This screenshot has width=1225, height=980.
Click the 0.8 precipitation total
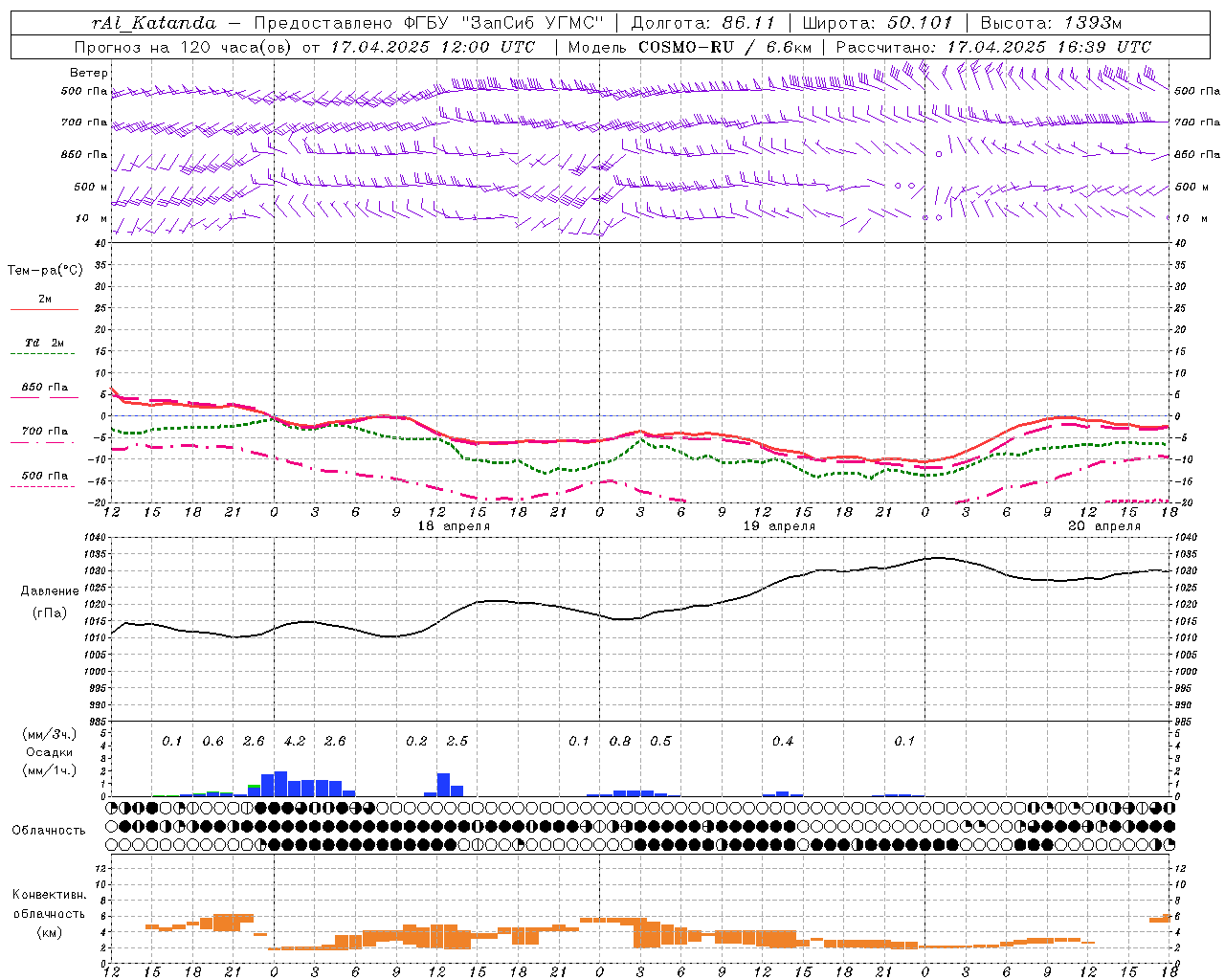click(x=620, y=742)
